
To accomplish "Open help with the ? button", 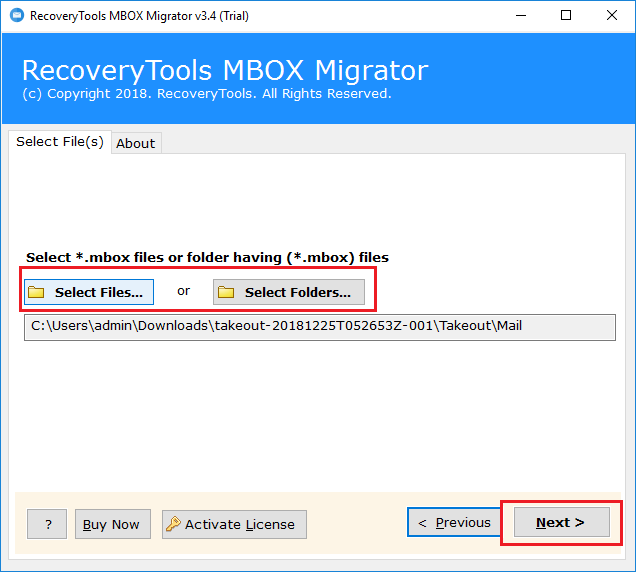I will pos(47,524).
